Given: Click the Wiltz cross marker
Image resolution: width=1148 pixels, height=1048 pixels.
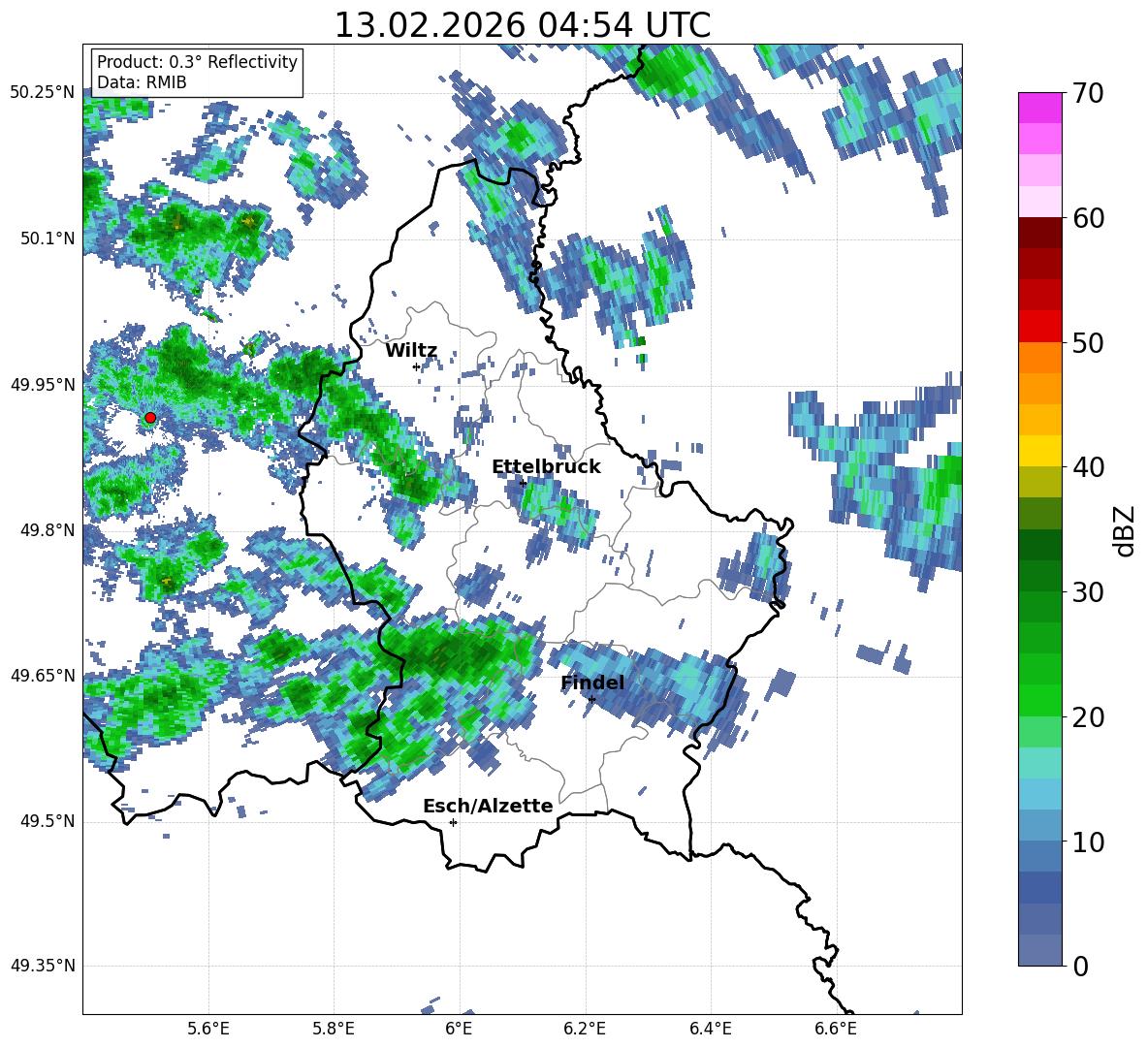Looking at the screenshot, I should [416, 366].
